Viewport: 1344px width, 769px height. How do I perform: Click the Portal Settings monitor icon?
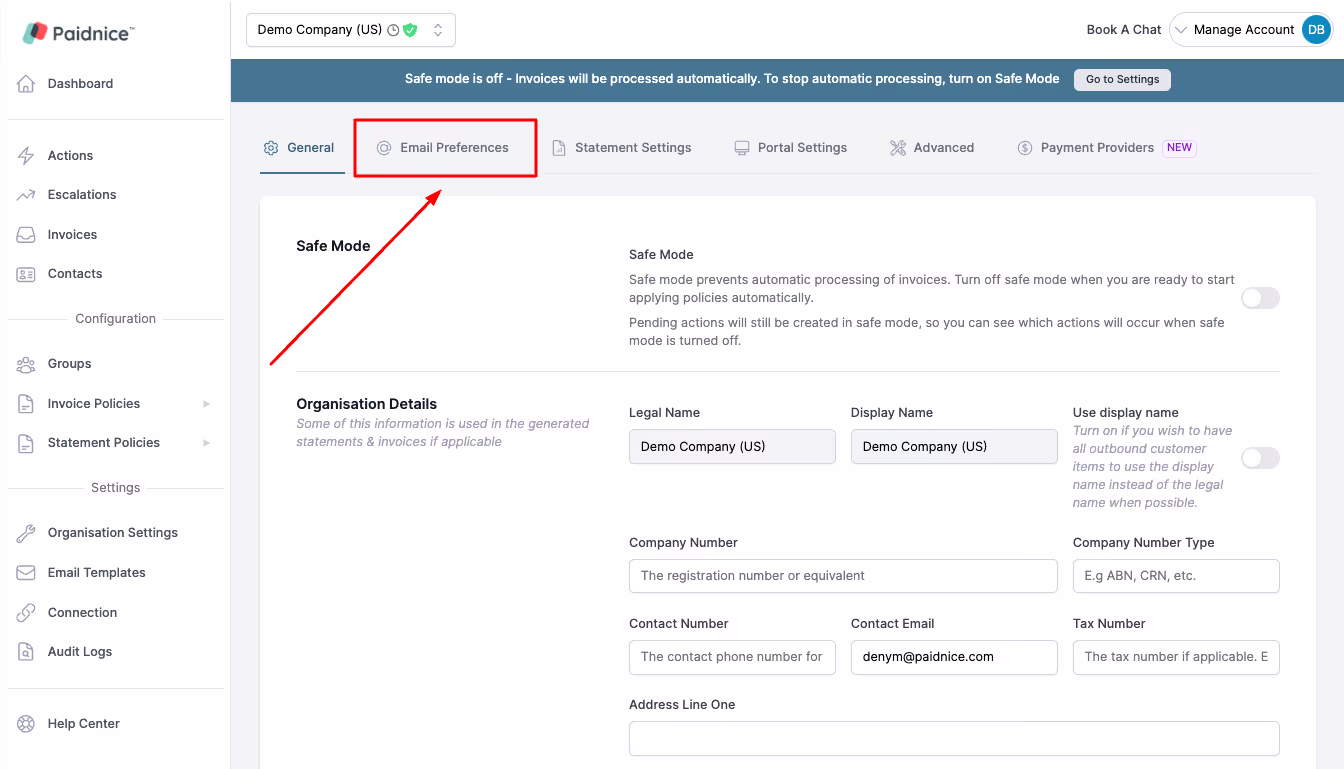click(x=742, y=148)
